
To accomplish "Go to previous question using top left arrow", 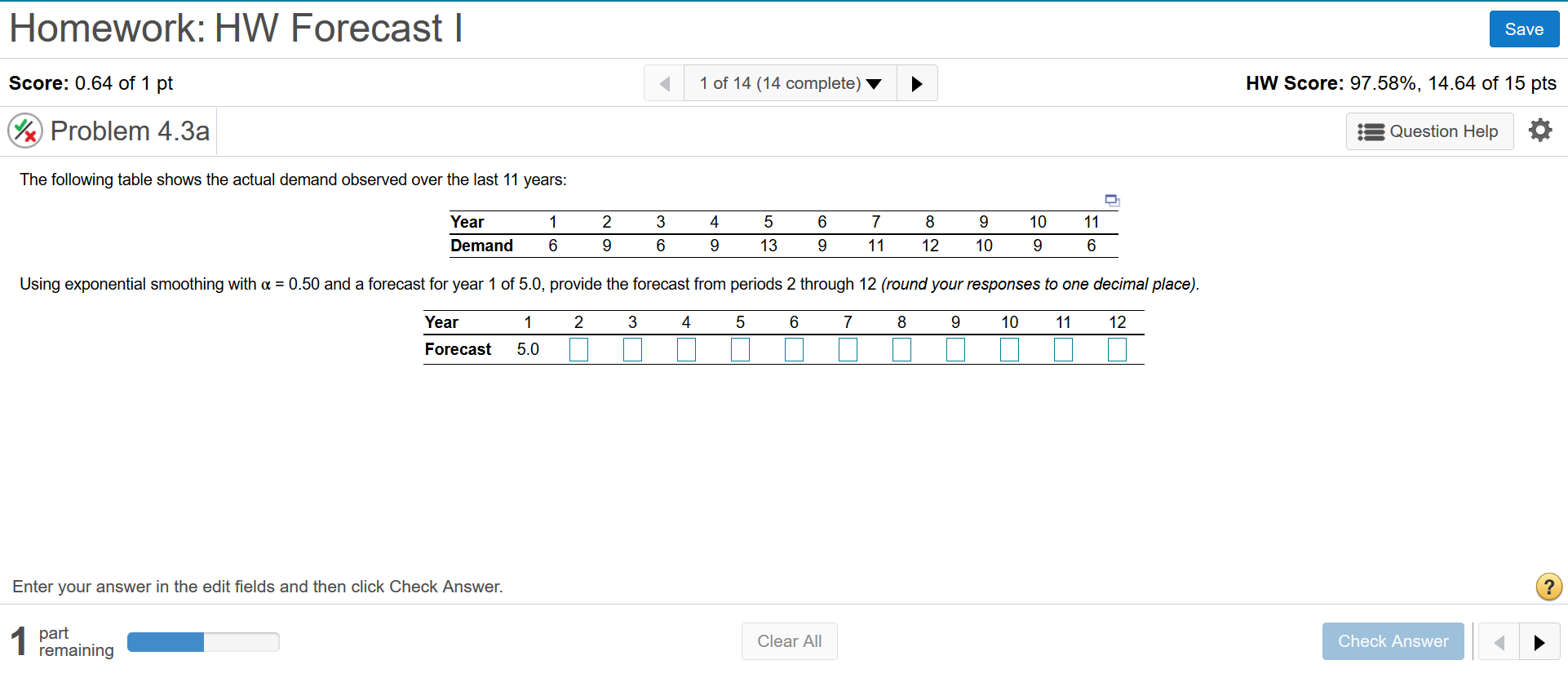I will pyautogui.click(x=663, y=82).
